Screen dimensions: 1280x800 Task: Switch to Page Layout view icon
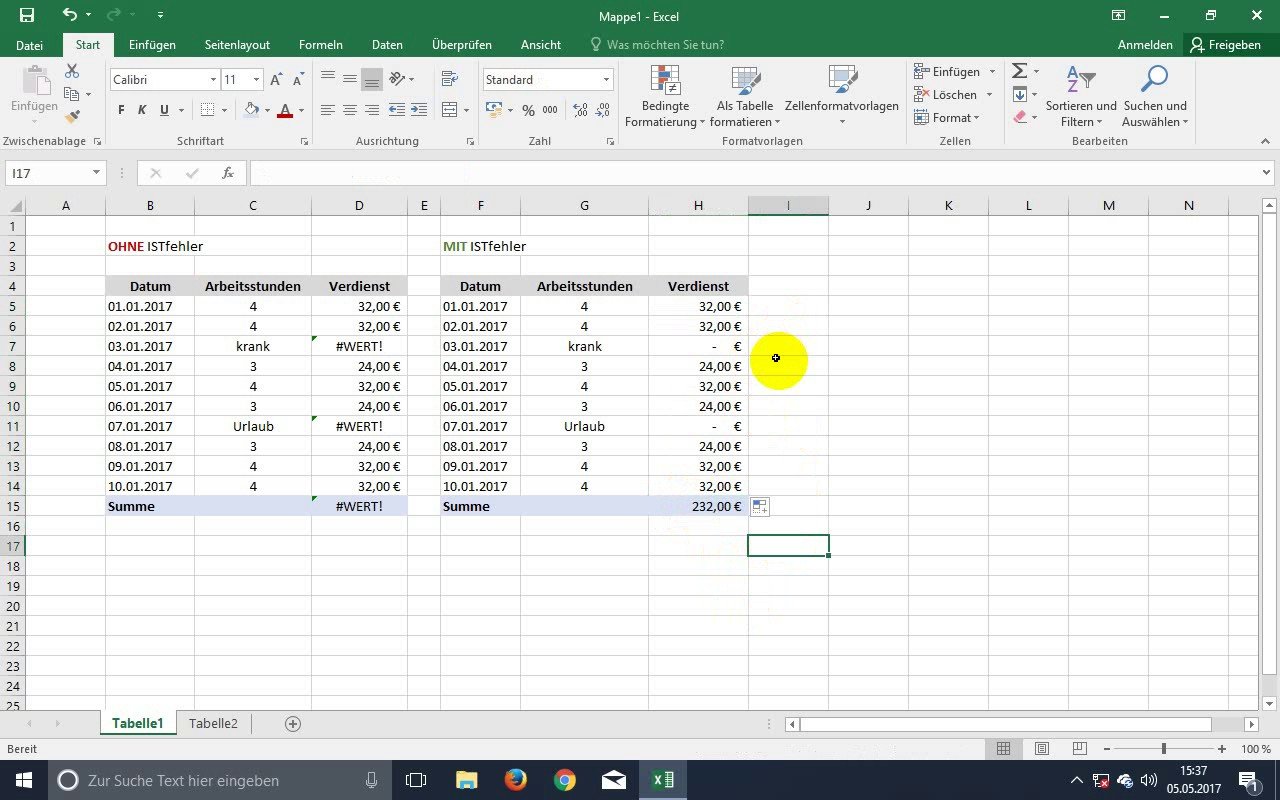1041,749
